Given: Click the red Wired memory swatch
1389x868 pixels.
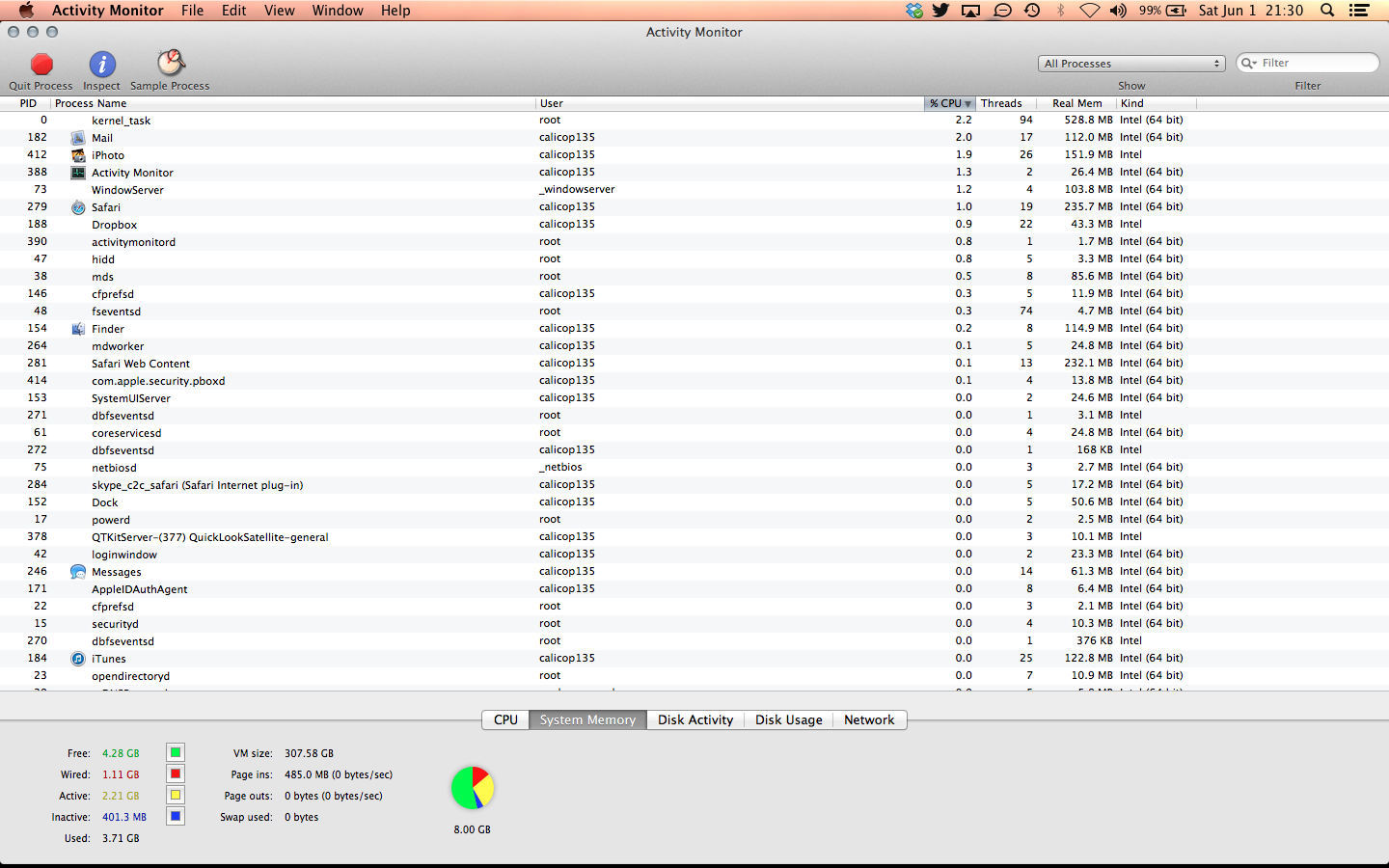Looking at the screenshot, I should [x=176, y=773].
